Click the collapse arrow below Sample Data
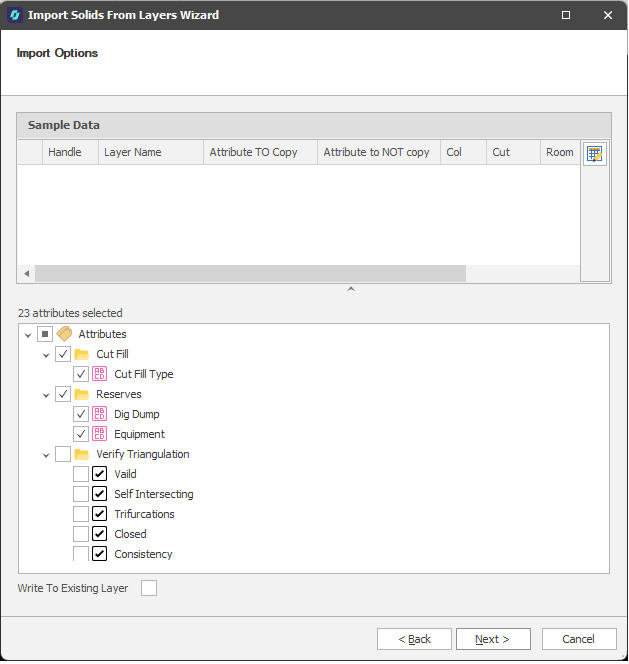The image size is (629, 664). [x=350, y=289]
